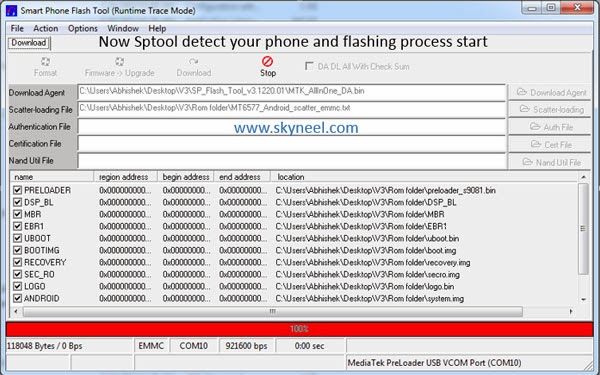Click the Nand Util File button
The image size is (600, 375).
coord(551,162)
